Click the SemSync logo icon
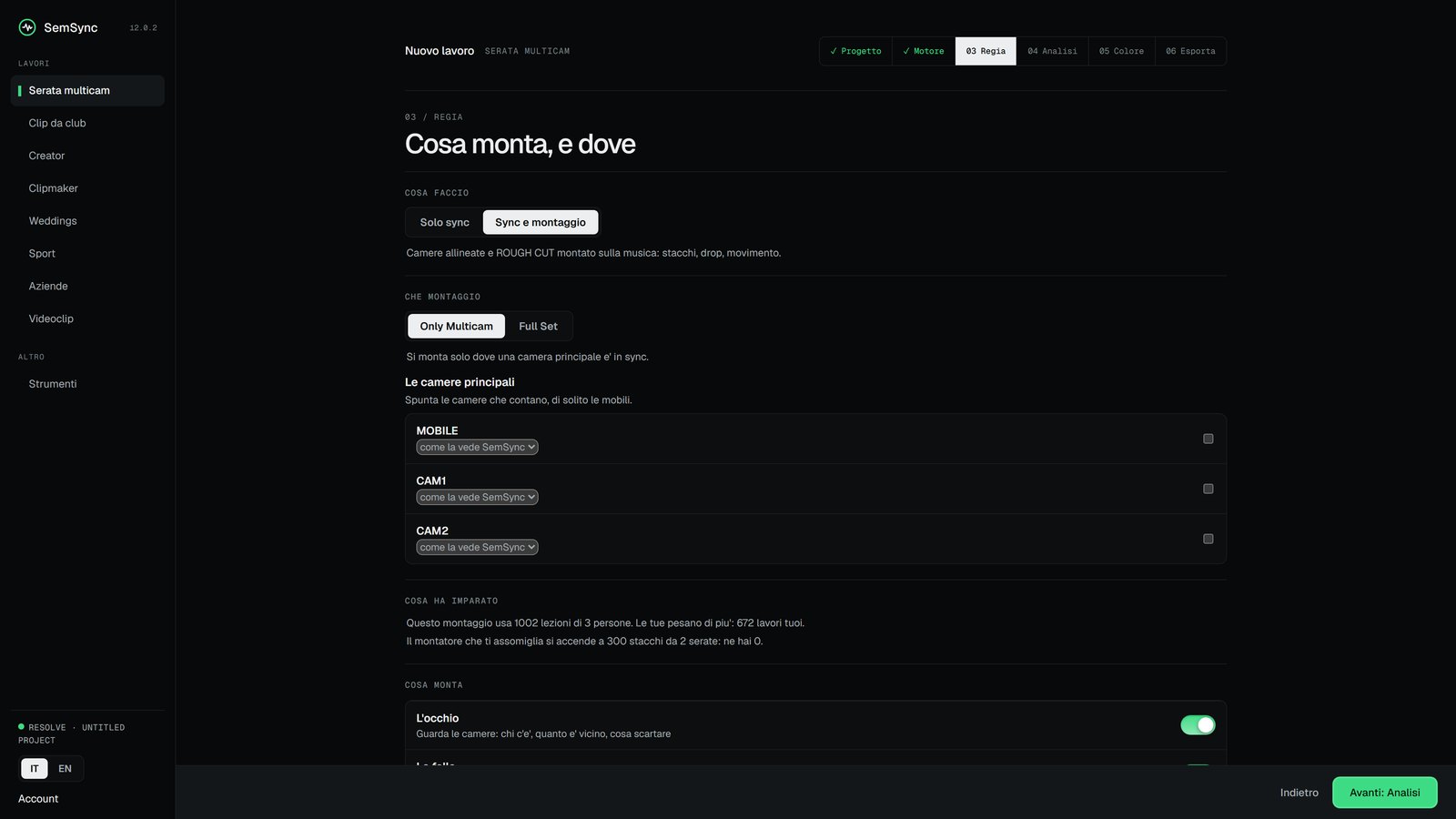Image resolution: width=1456 pixels, height=819 pixels. tap(27, 27)
